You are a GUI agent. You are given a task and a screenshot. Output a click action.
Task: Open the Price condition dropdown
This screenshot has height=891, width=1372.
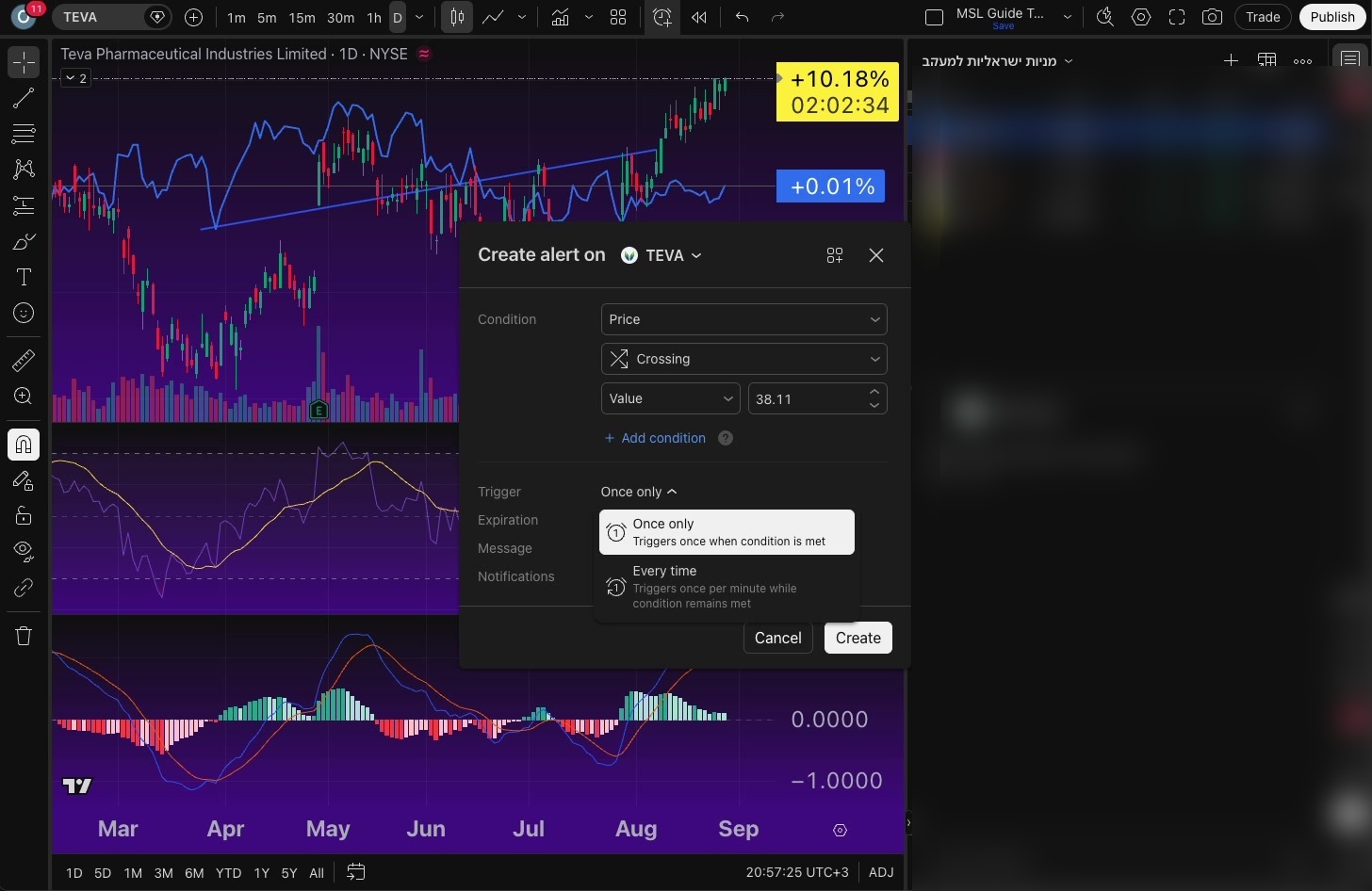[x=743, y=319]
